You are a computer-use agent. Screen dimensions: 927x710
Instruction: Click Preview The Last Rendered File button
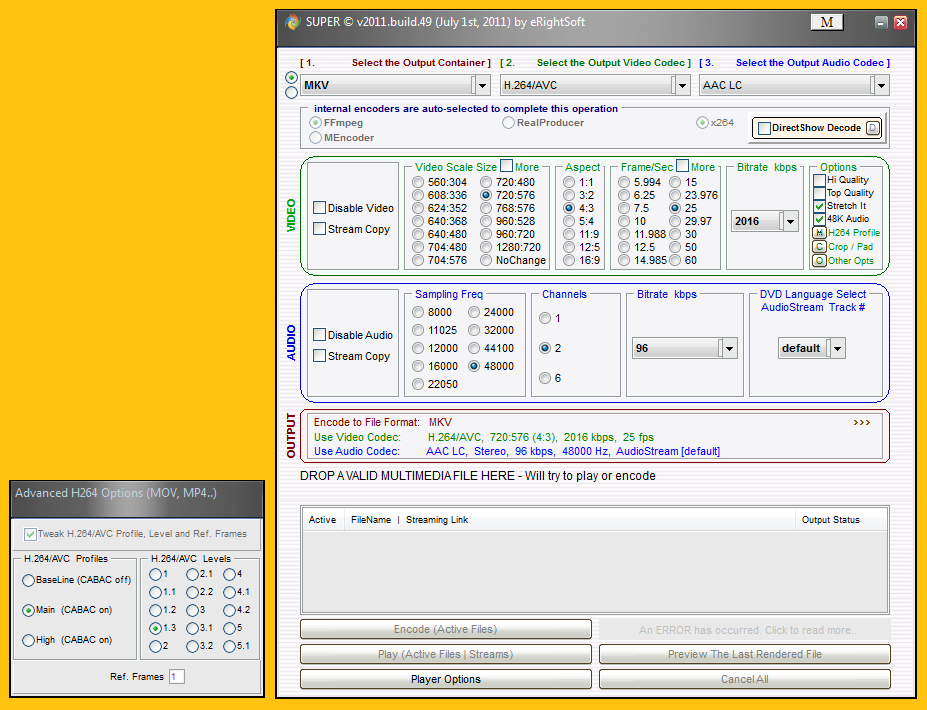(744, 654)
